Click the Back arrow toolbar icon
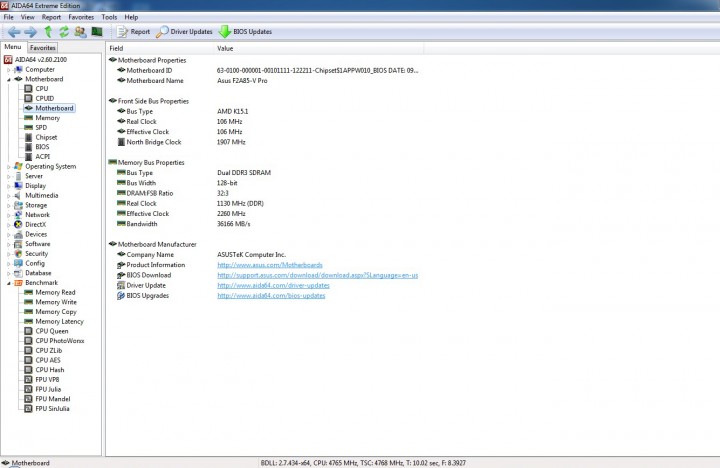 [14, 32]
